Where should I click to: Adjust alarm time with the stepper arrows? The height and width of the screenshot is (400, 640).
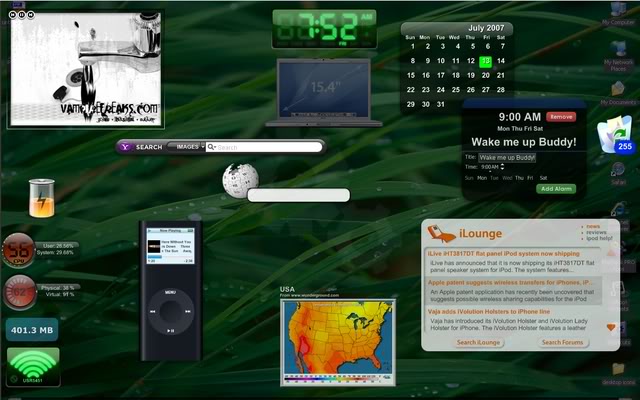click(x=502, y=167)
